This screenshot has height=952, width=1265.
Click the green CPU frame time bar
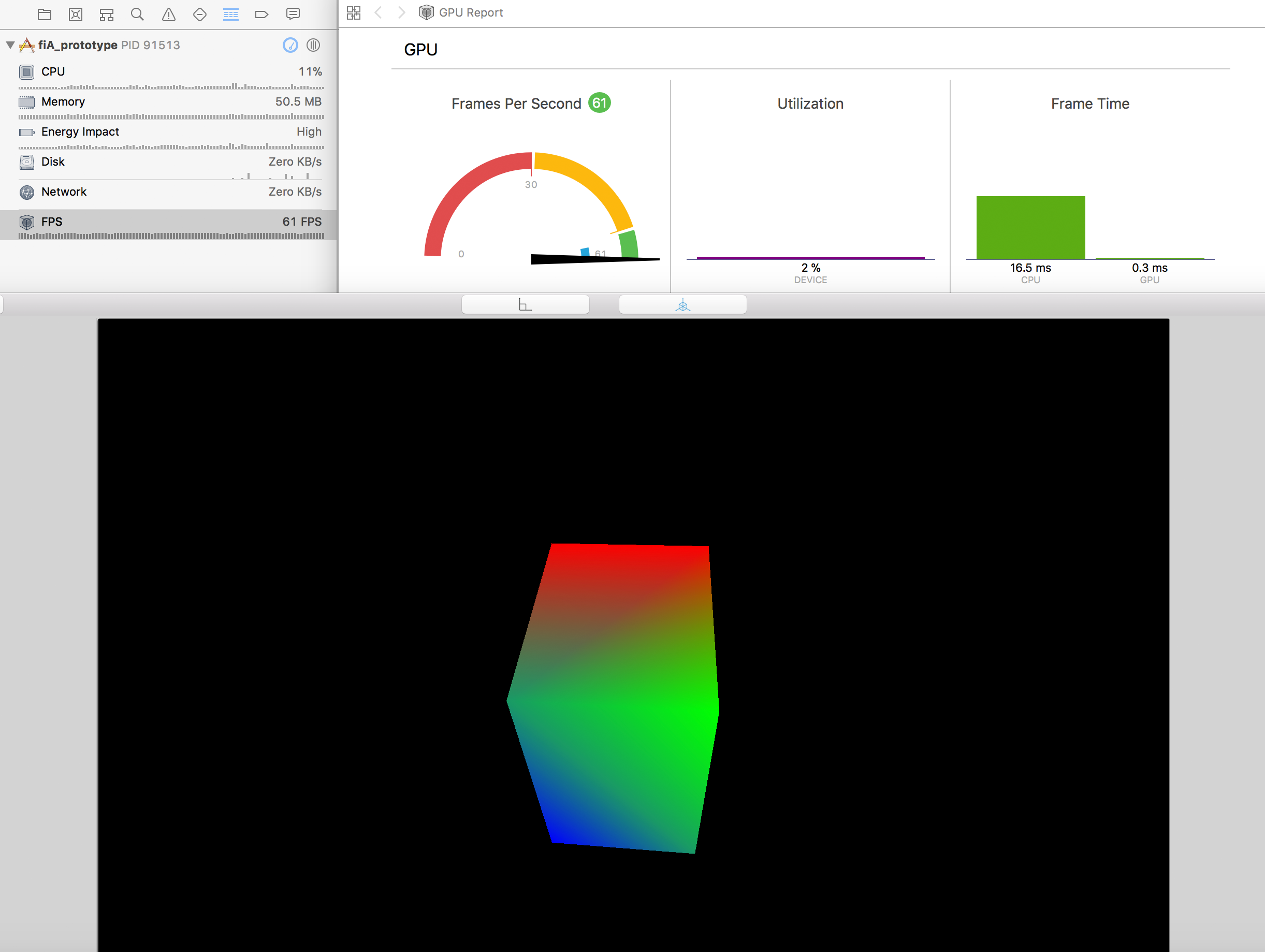pyautogui.click(x=1030, y=228)
